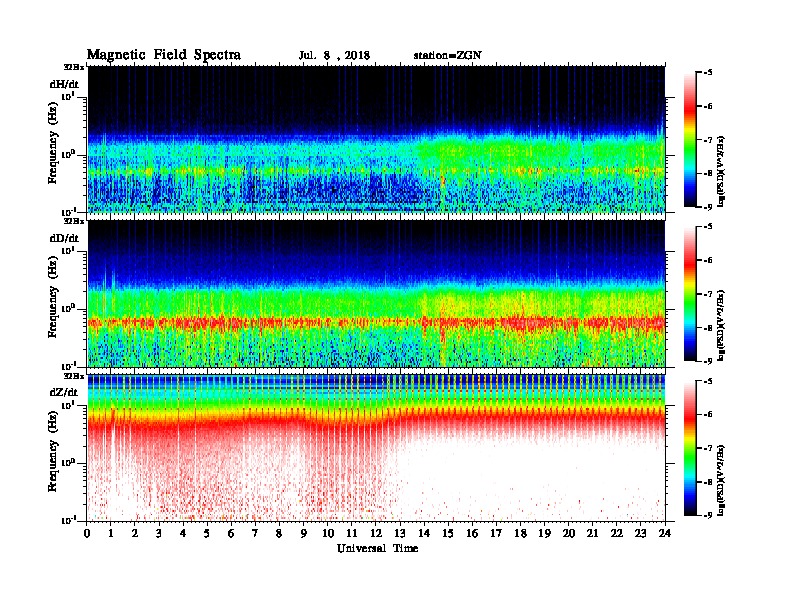This screenshot has width=792, height=612.
Task: Click the -5 value on dH/dt color bar
Action: click(x=707, y=73)
